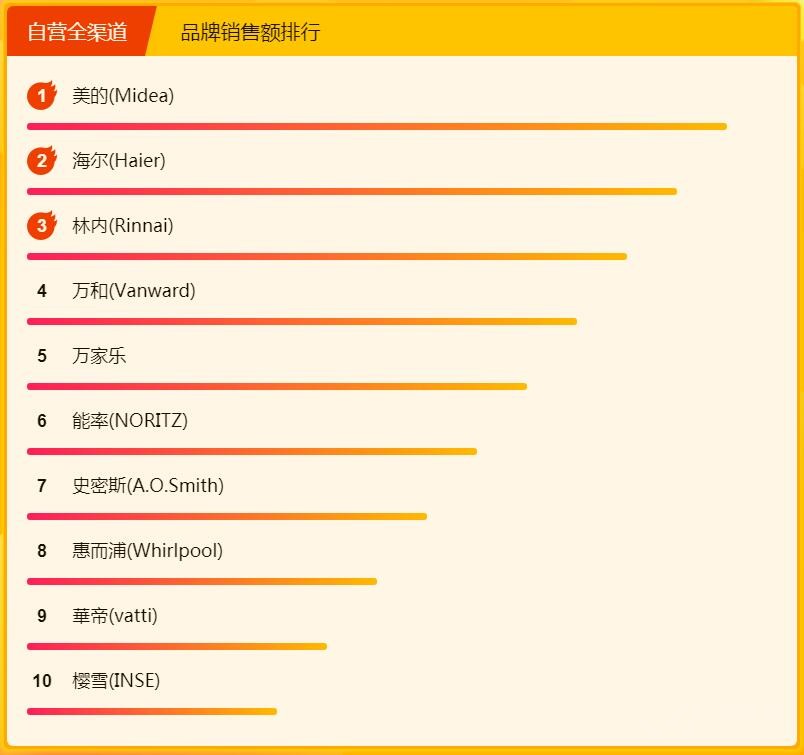Select the 自营全渠道 tab

pyautogui.click(x=78, y=32)
